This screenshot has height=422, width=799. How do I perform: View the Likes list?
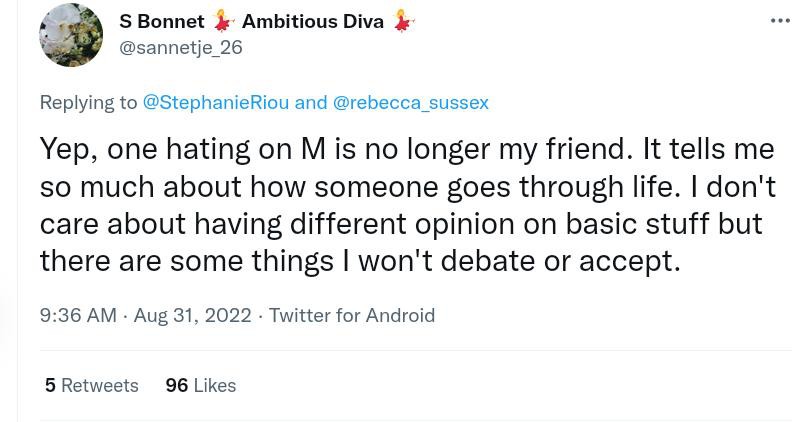201,385
